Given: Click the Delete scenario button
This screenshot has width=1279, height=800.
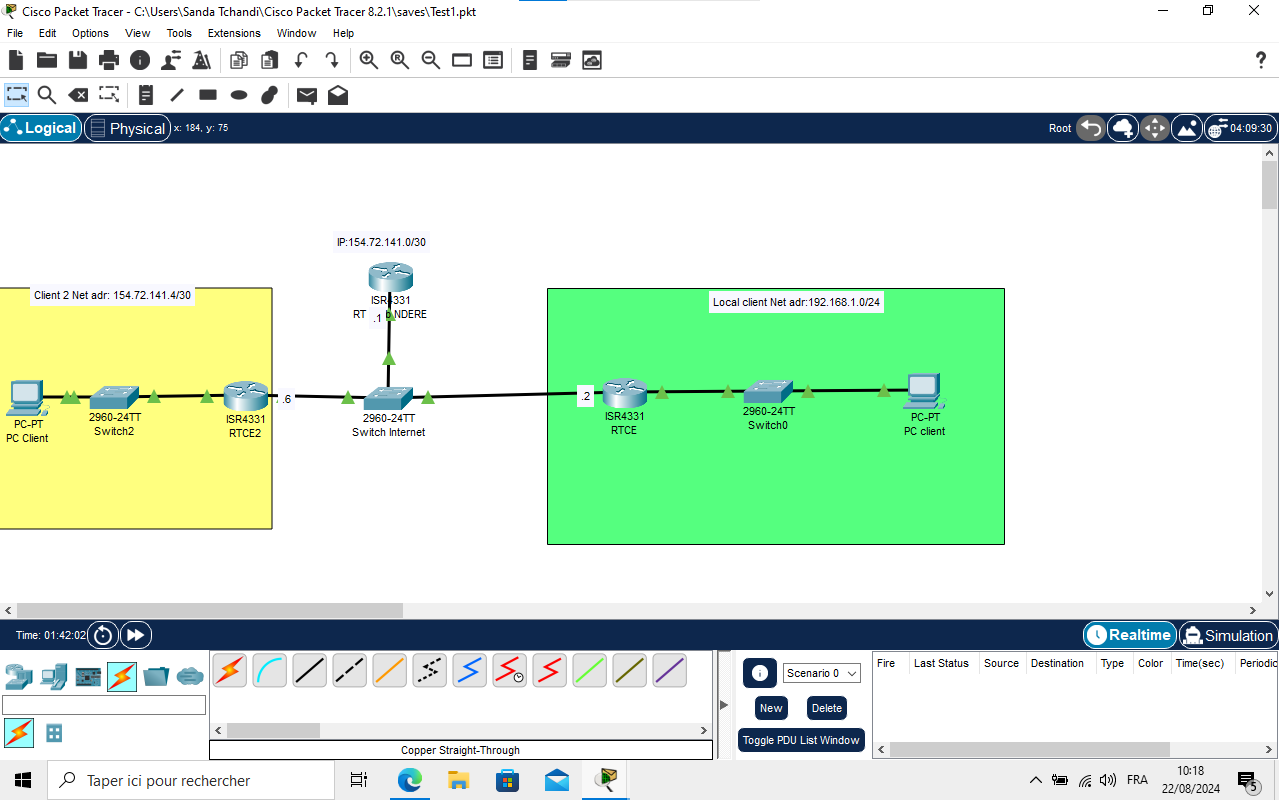Looking at the screenshot, I should [827, 708].
